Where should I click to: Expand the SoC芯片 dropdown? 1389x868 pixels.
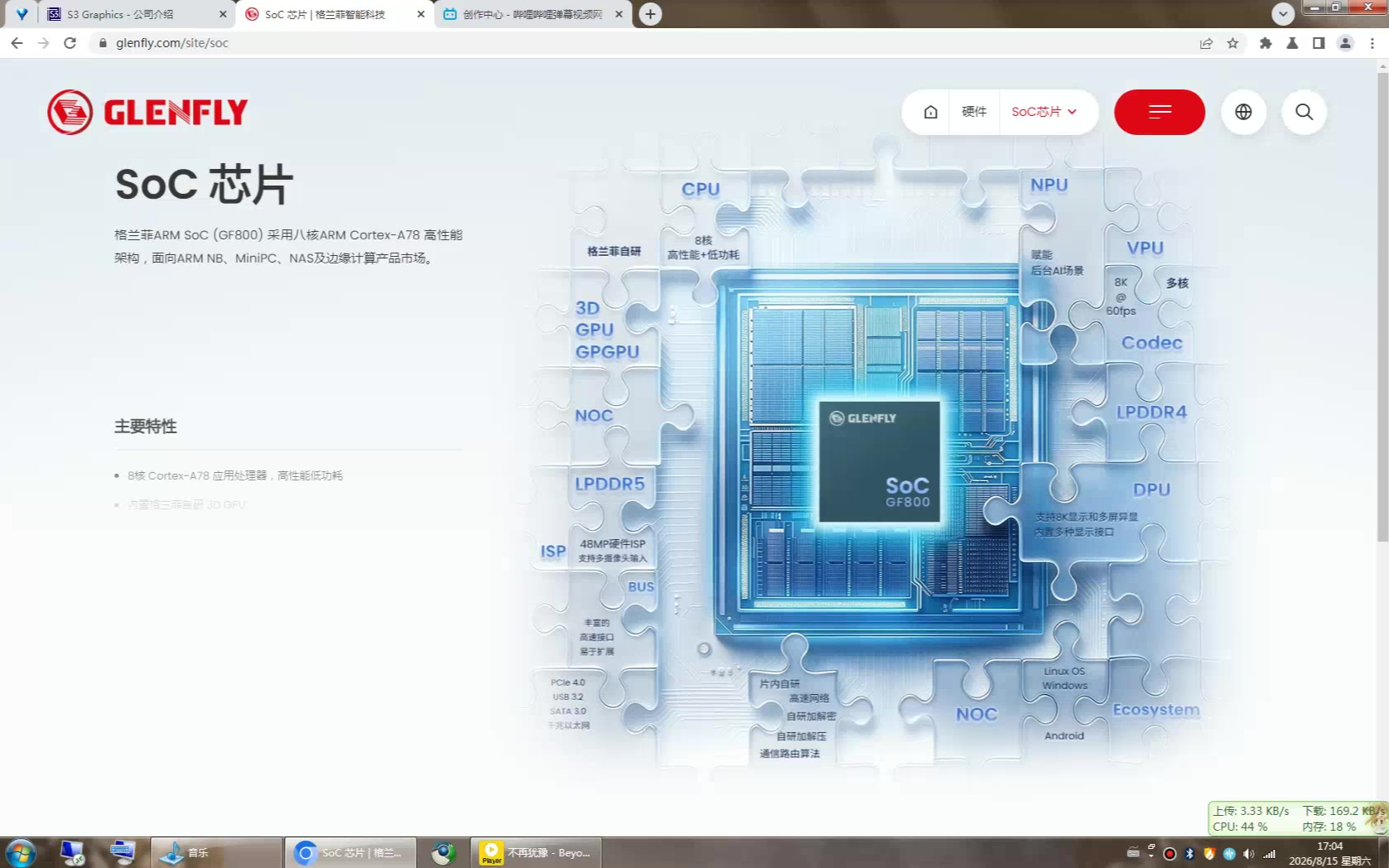pos(1044,112)
